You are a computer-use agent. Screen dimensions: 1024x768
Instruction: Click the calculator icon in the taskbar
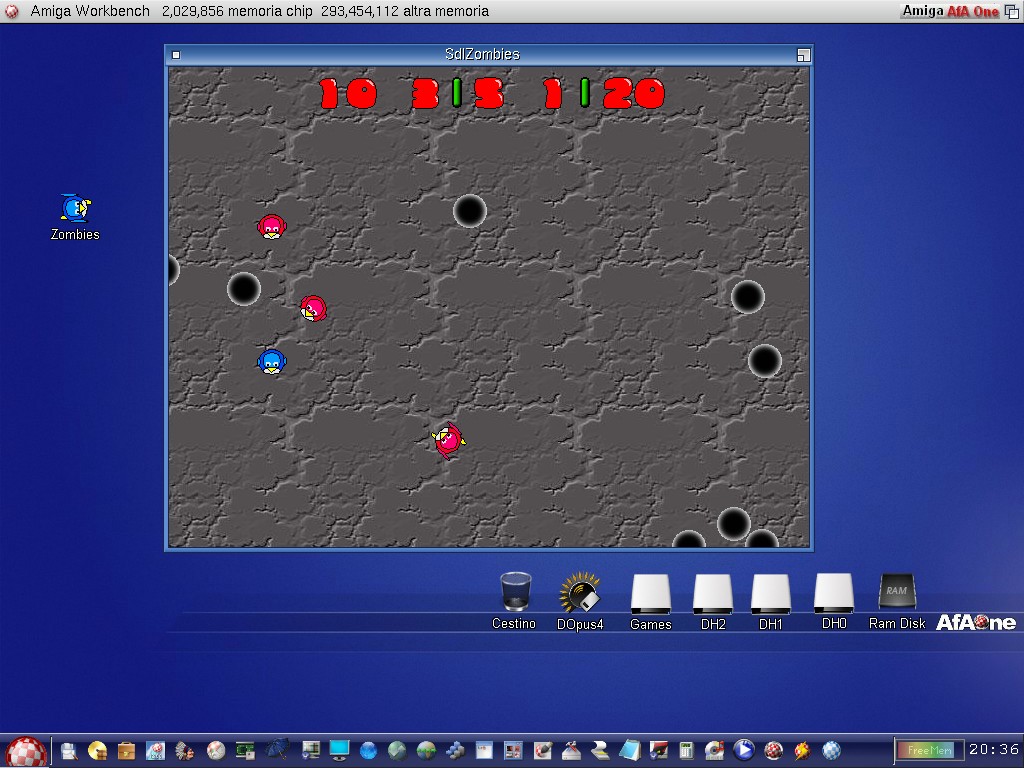click(x=686, y=750)
